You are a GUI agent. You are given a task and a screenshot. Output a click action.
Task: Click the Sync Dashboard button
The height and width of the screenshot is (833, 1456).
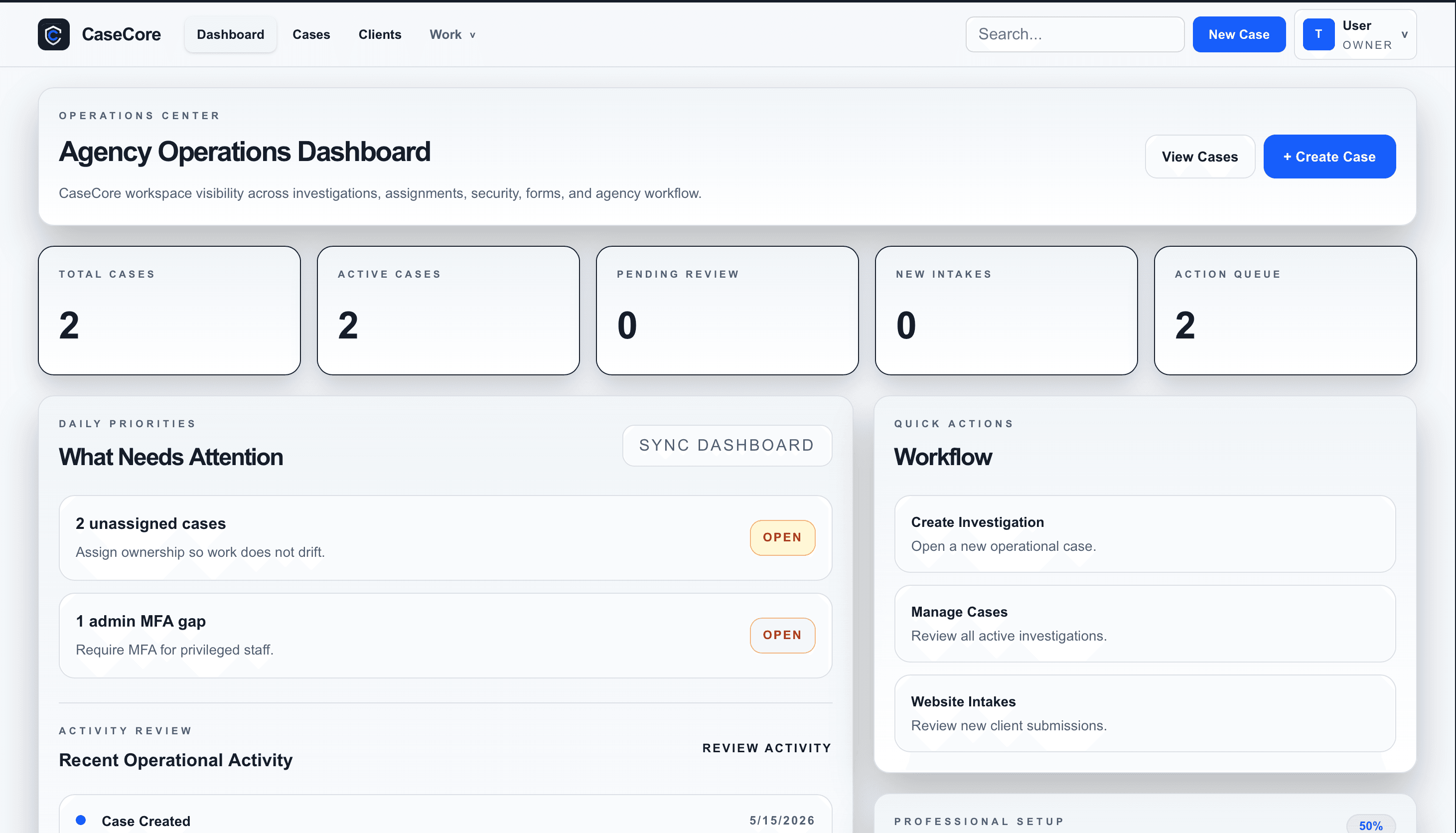727,445
